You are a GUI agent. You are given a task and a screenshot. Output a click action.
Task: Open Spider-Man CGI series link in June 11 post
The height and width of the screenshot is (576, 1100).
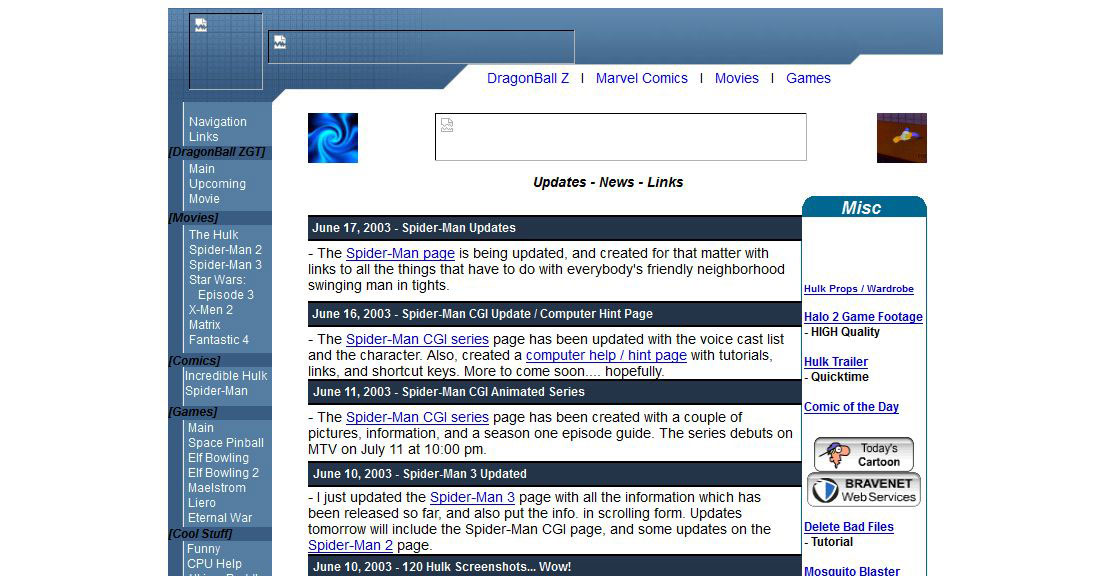417,417
